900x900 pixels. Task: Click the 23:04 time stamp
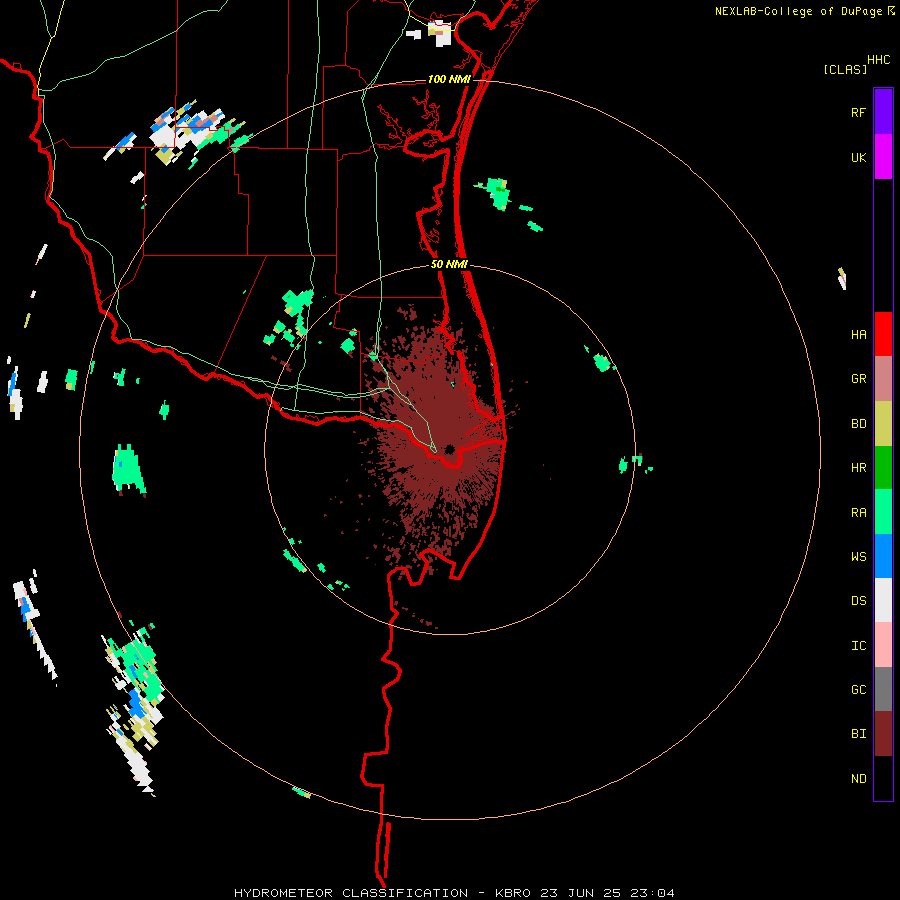pos(652,893)
